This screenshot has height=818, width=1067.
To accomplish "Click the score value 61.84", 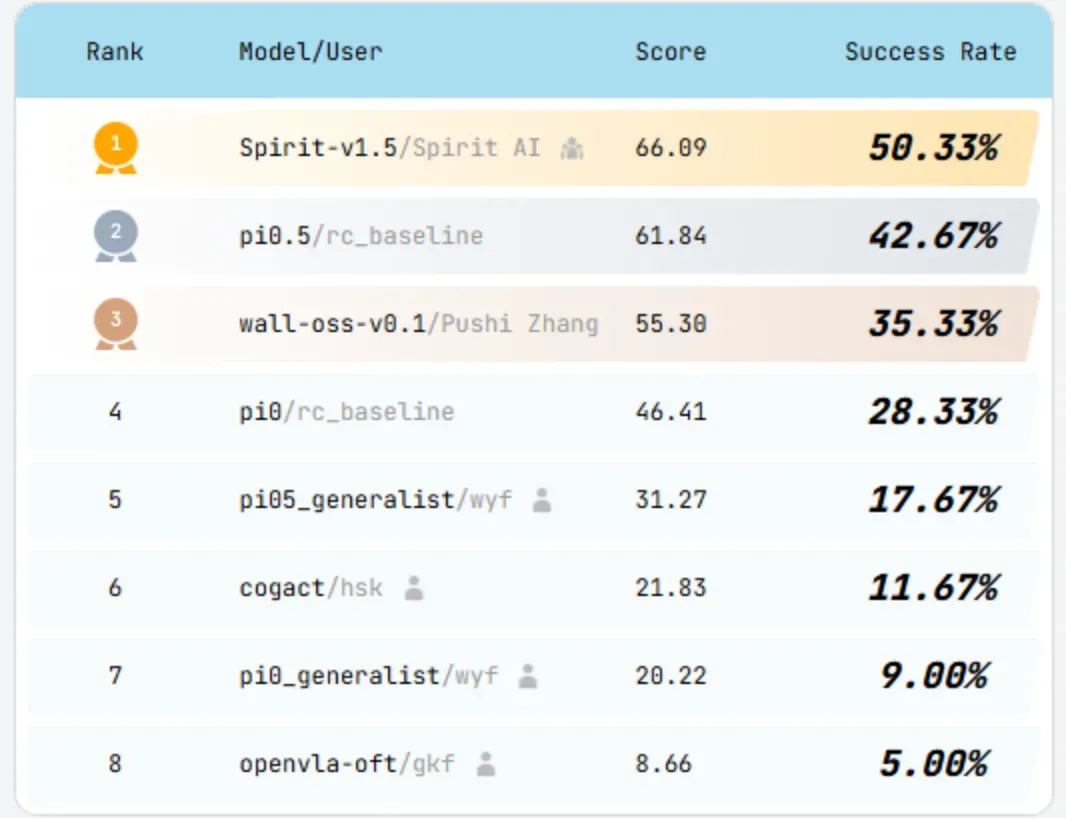I will point(671,236).
